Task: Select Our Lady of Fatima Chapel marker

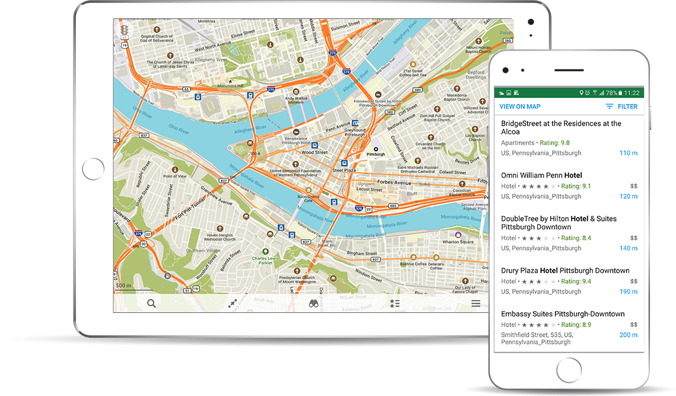Action: pos(465,281)
